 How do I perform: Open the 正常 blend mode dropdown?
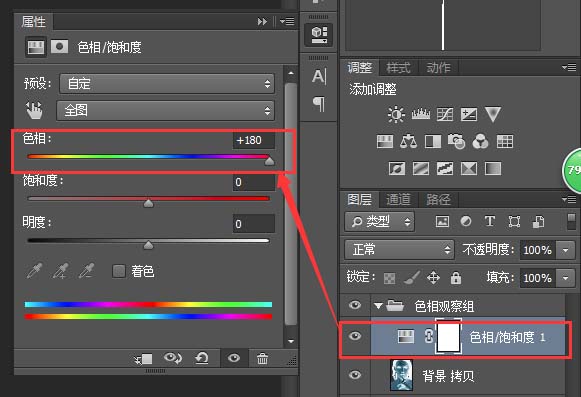click(x=399, y=249)
